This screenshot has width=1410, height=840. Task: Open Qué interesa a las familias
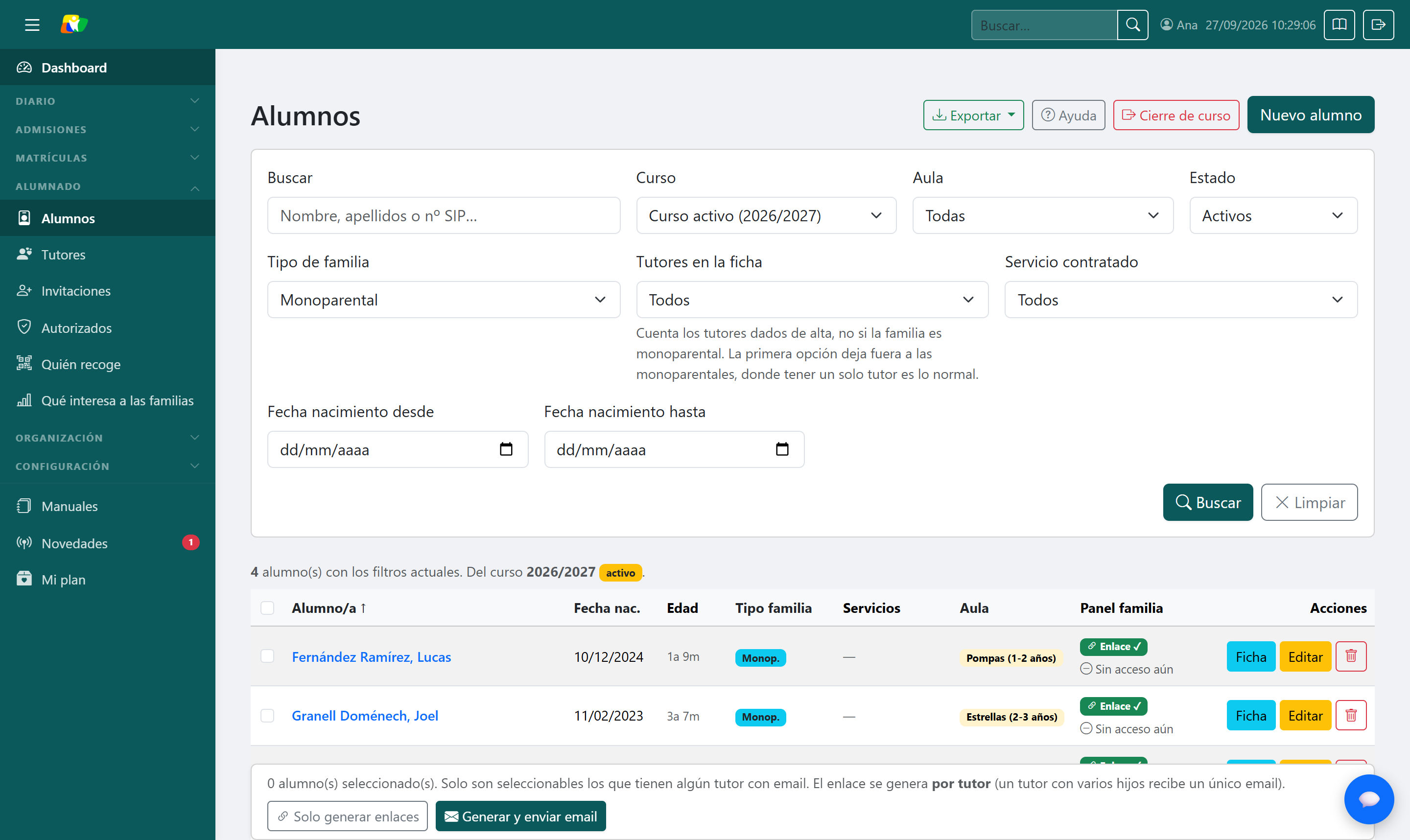point(108,401)
